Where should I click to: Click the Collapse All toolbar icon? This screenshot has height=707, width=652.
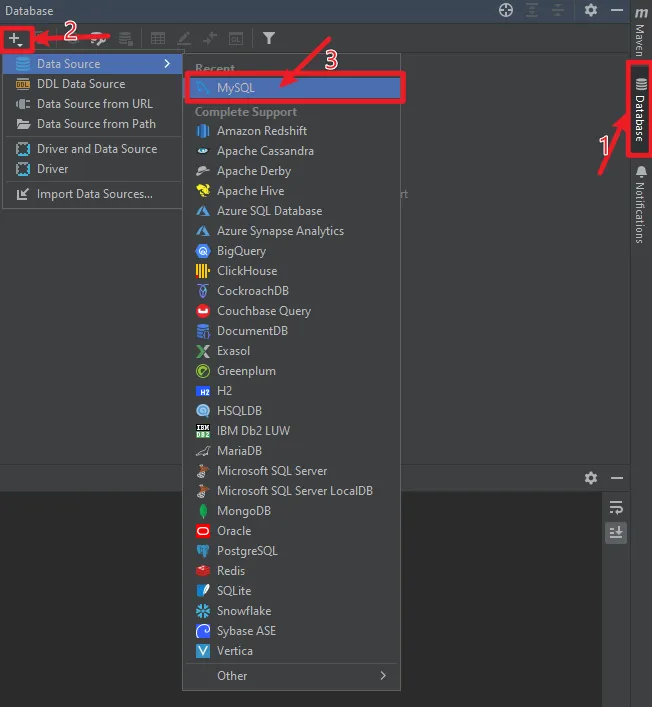coord(558,10)
